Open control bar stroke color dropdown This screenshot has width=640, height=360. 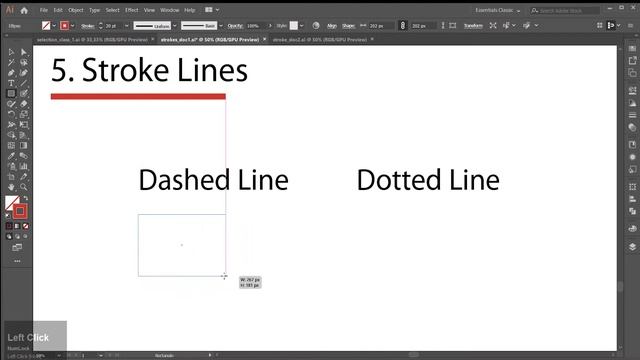(72, 26)
